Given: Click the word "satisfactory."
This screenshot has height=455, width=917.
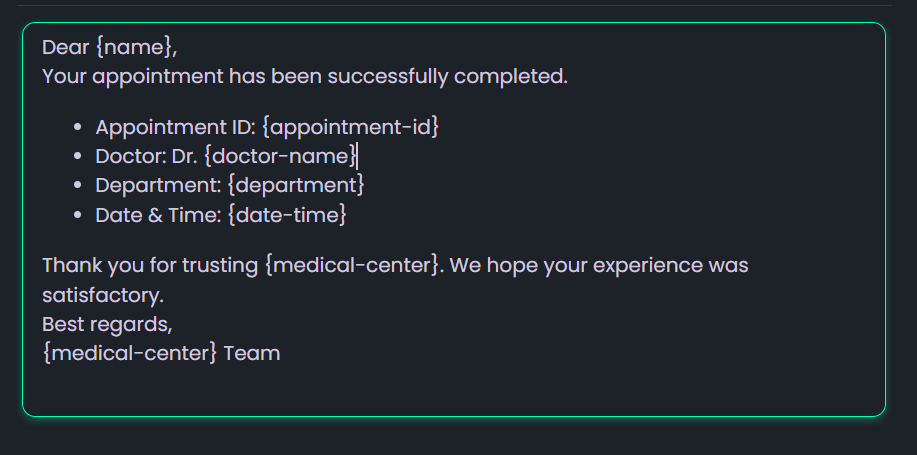Looking at the screenshot, I should pos(102,296).
